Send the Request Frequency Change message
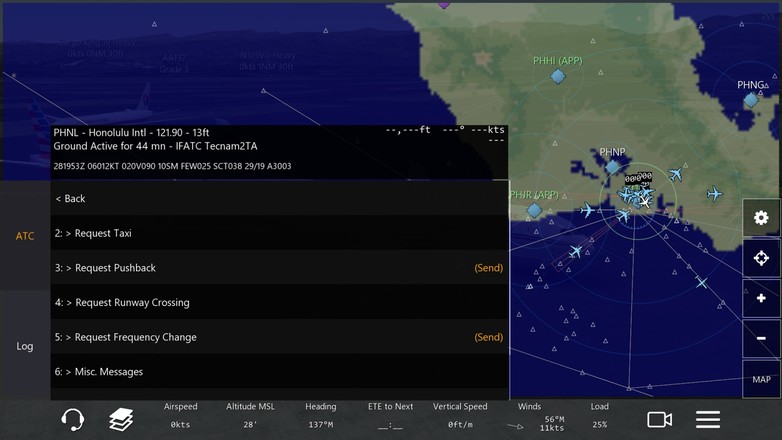The image size is (782, 440). (488, 337)
